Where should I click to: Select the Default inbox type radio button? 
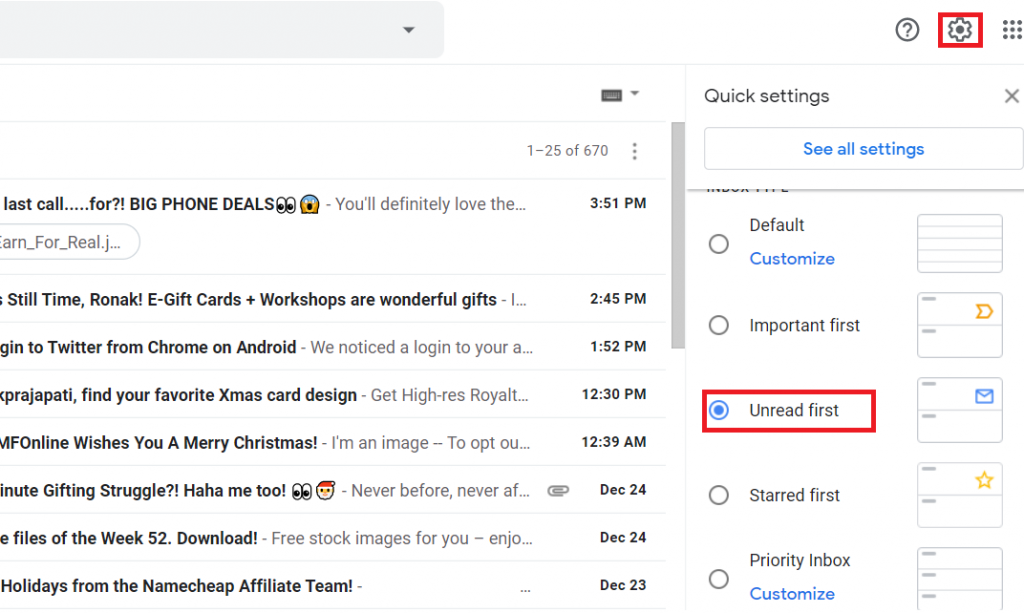pyautogui.click(x=718, y=243)
